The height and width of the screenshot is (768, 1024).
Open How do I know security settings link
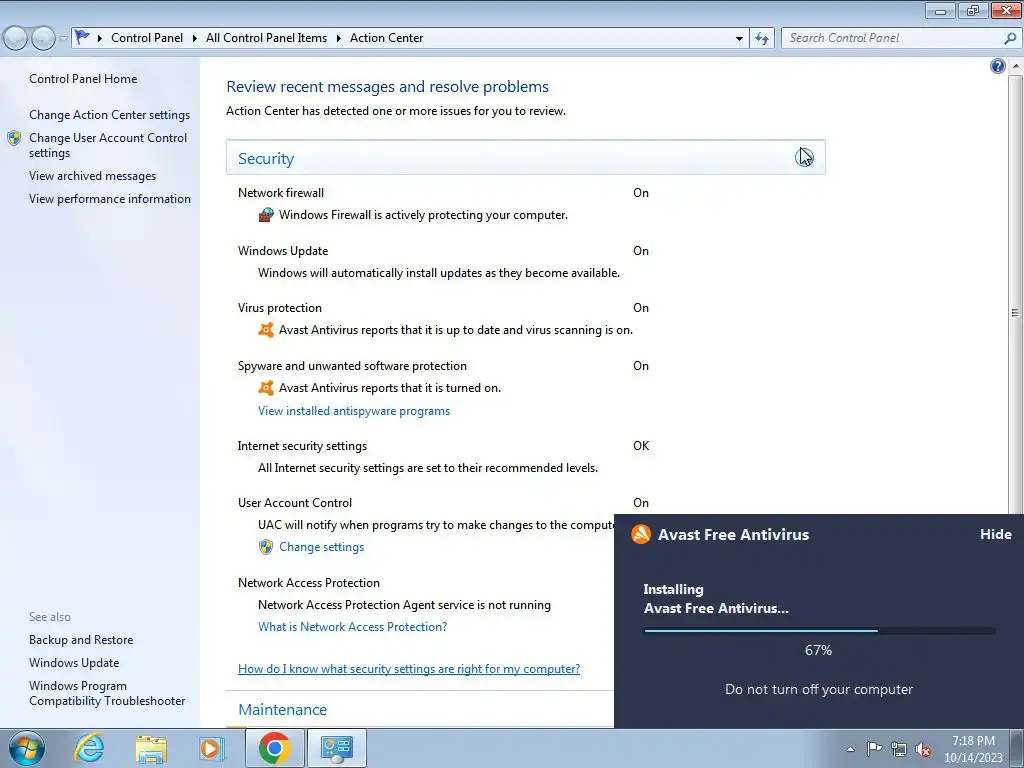[x=409, y=669]
